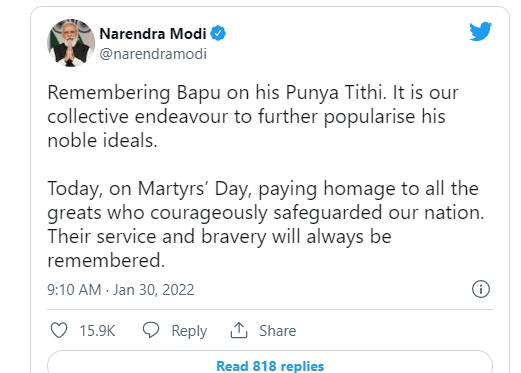Click the share upload arrow icon
The width and height of the screenshot is (521, 373).
click(239, 330)
